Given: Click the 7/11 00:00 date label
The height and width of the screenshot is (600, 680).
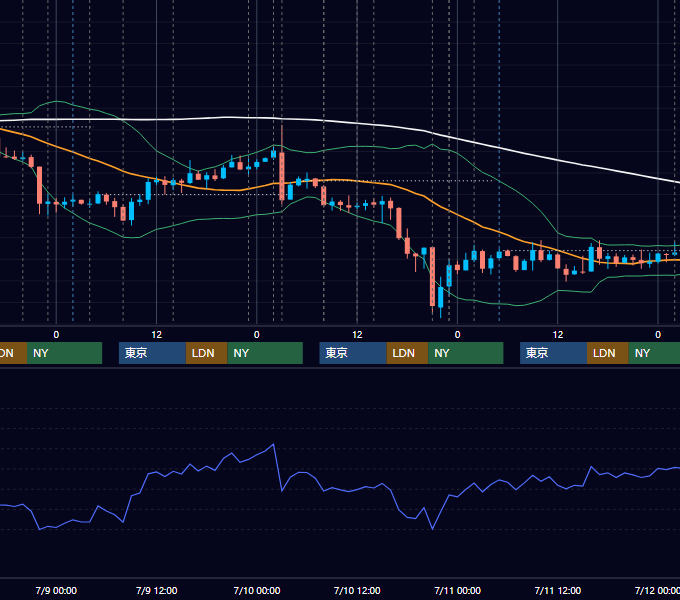Looking at the screenshot, I should coord(458,590).
